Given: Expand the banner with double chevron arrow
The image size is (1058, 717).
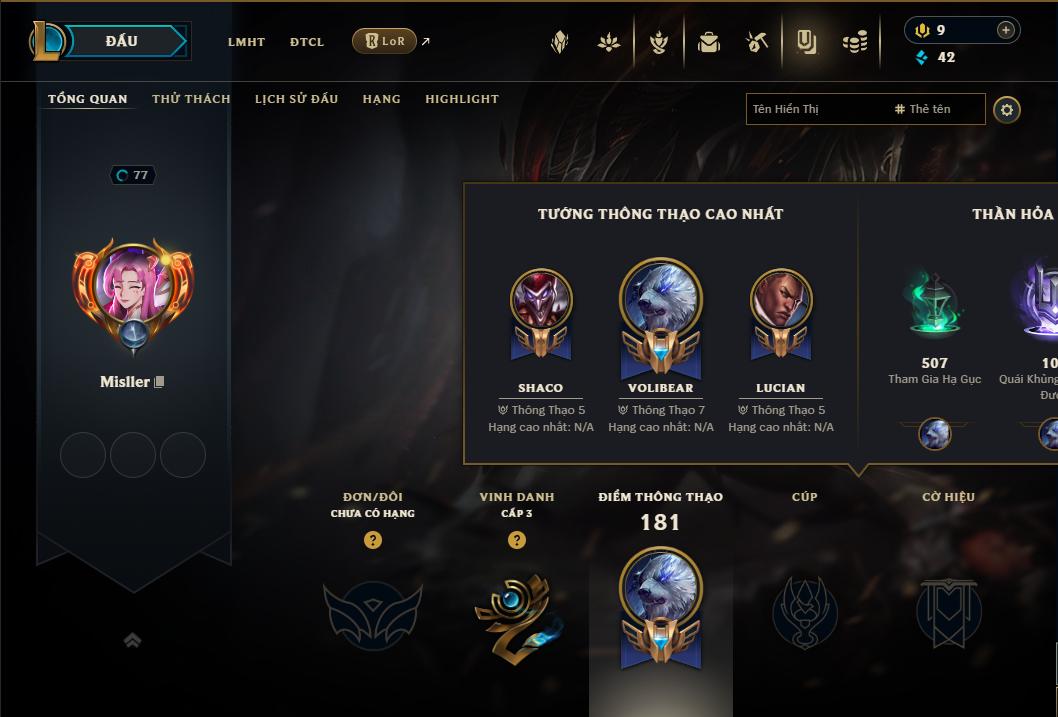Looking at the screenshot, I should tap(132, 640).
